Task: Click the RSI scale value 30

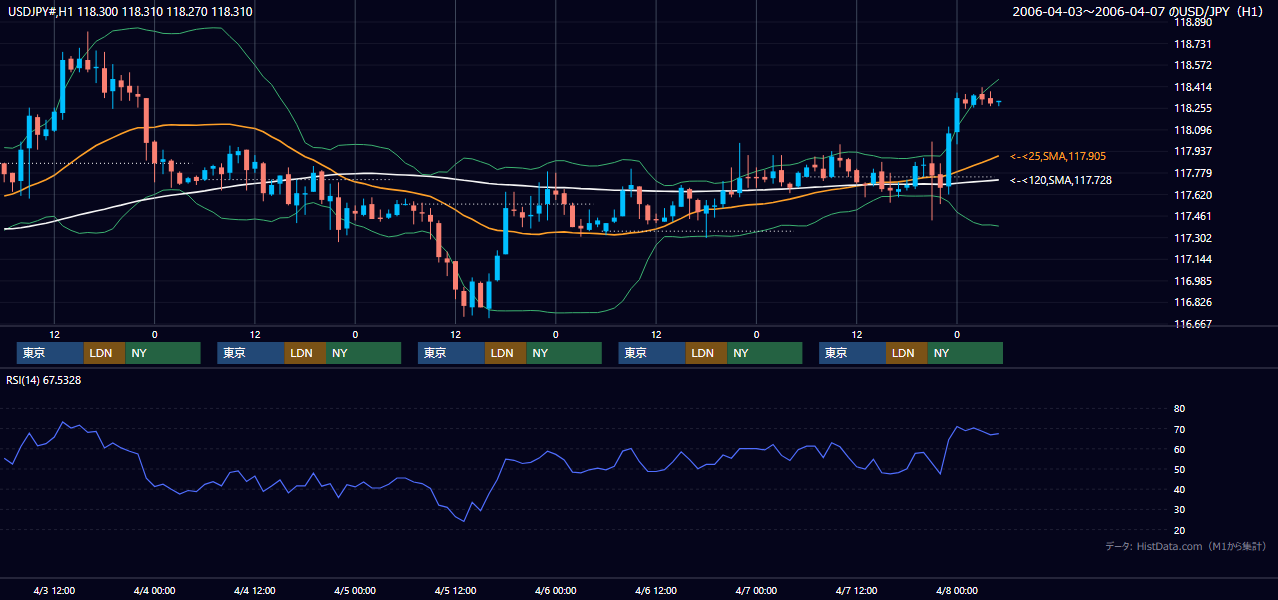Action: pyautogui.click(x=1179, y=510)
